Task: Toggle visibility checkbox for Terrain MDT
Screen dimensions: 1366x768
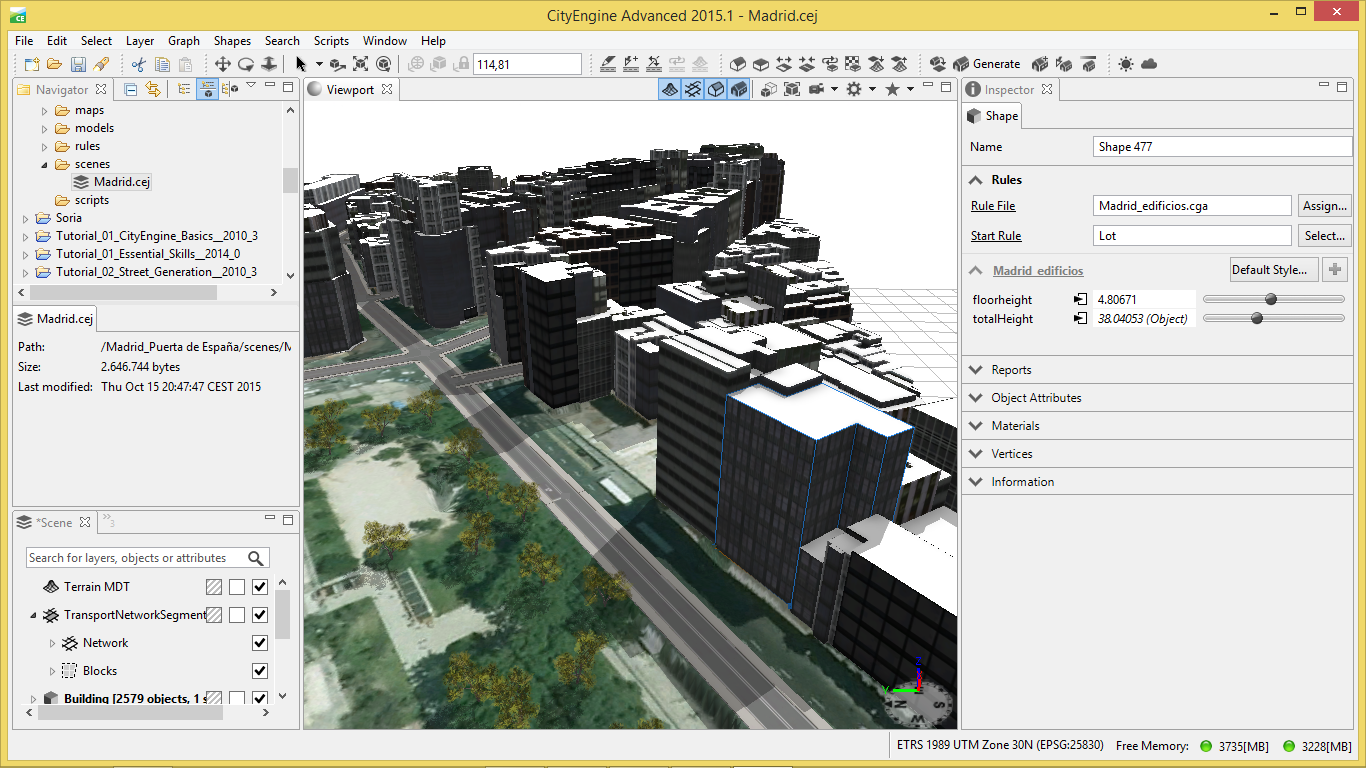Action: point(260,587)
